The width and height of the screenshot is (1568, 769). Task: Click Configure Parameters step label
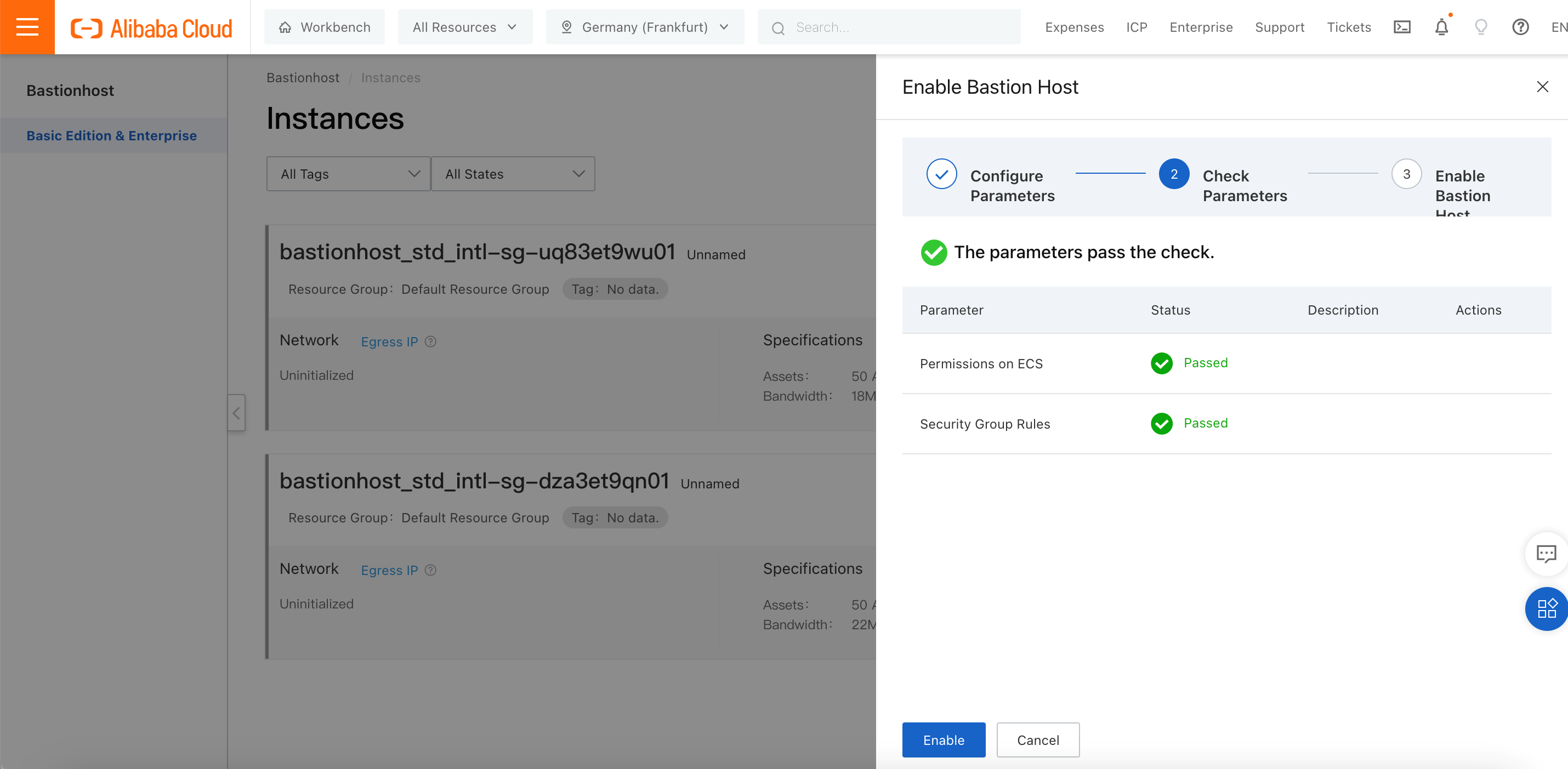point(1012,186)
